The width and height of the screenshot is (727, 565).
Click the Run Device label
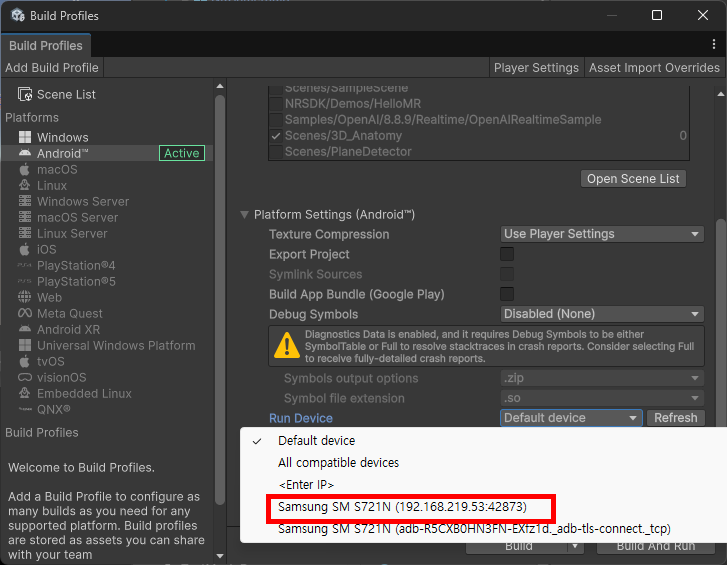pos(301,418)
